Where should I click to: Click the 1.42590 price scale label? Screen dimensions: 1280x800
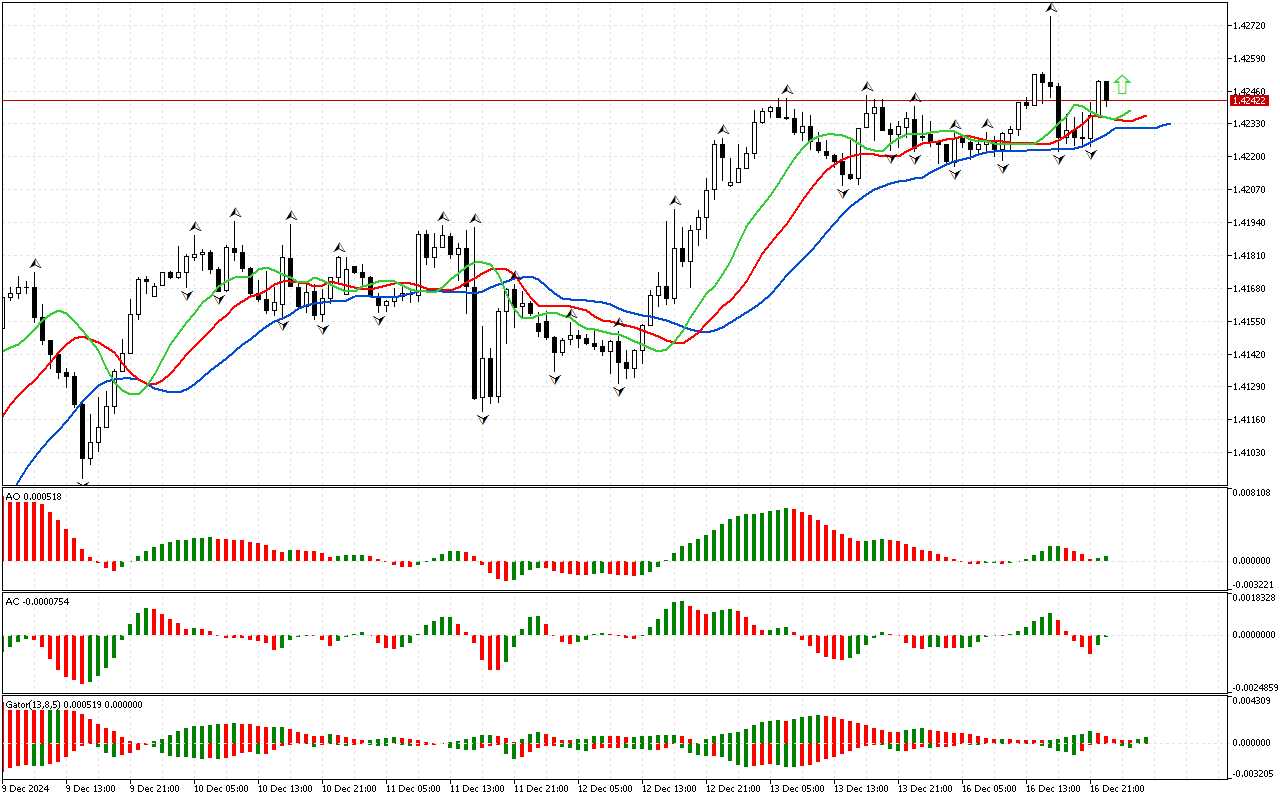click(x=1249, y=57)
